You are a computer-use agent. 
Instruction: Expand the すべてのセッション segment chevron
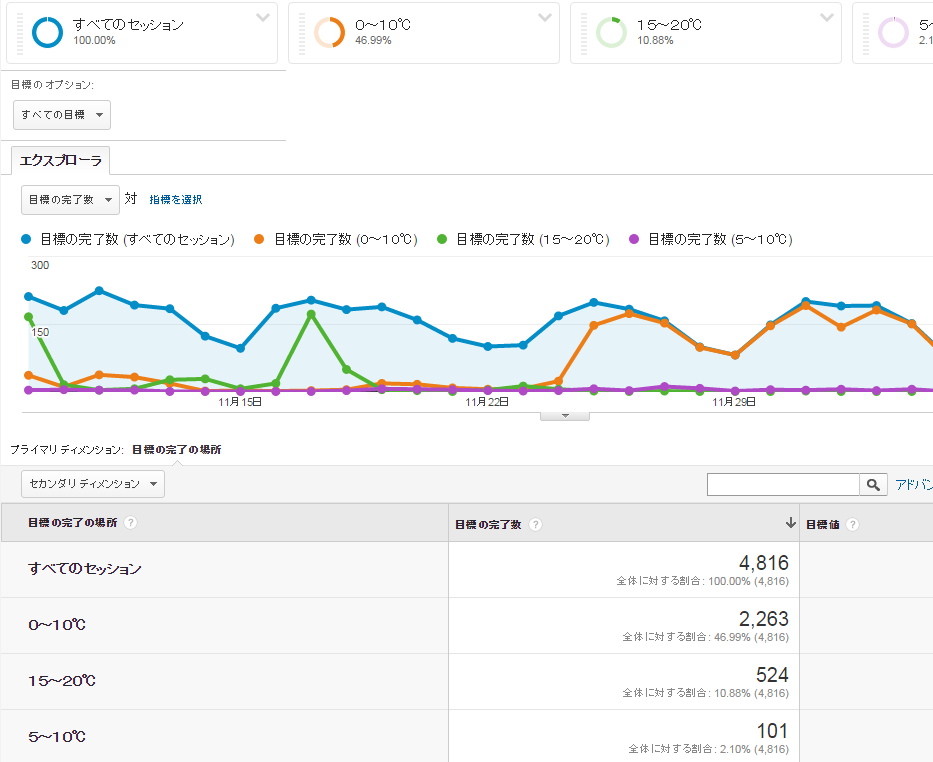[263, 17]
